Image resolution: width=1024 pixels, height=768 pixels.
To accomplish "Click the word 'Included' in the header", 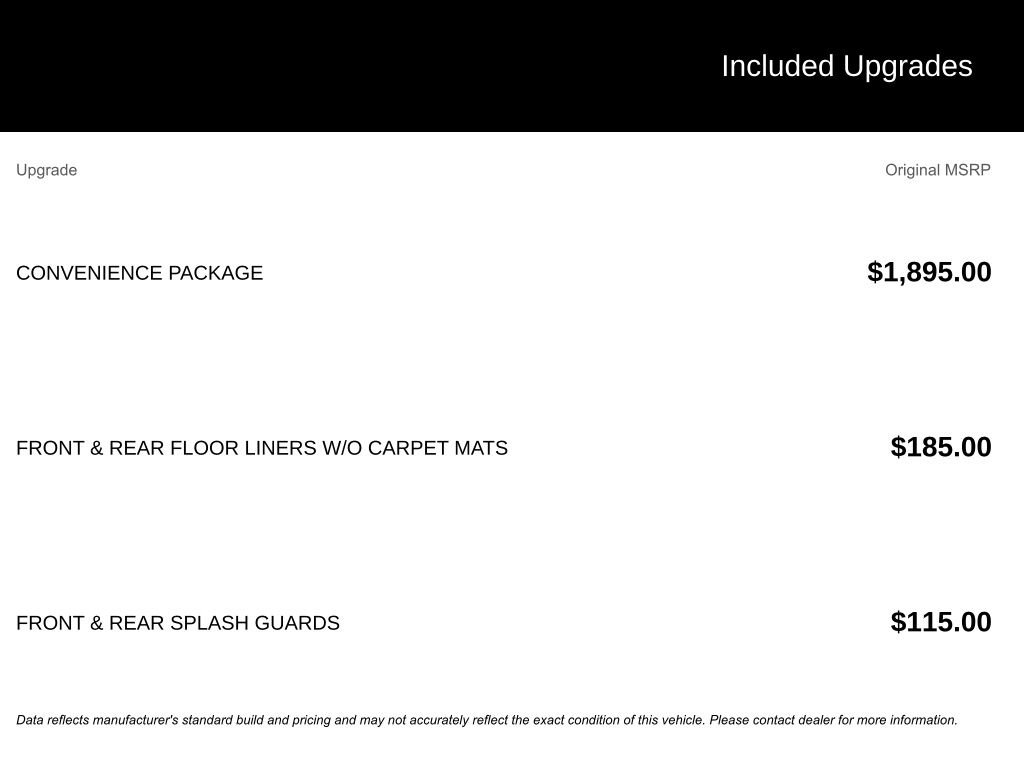I will (777, 66).
